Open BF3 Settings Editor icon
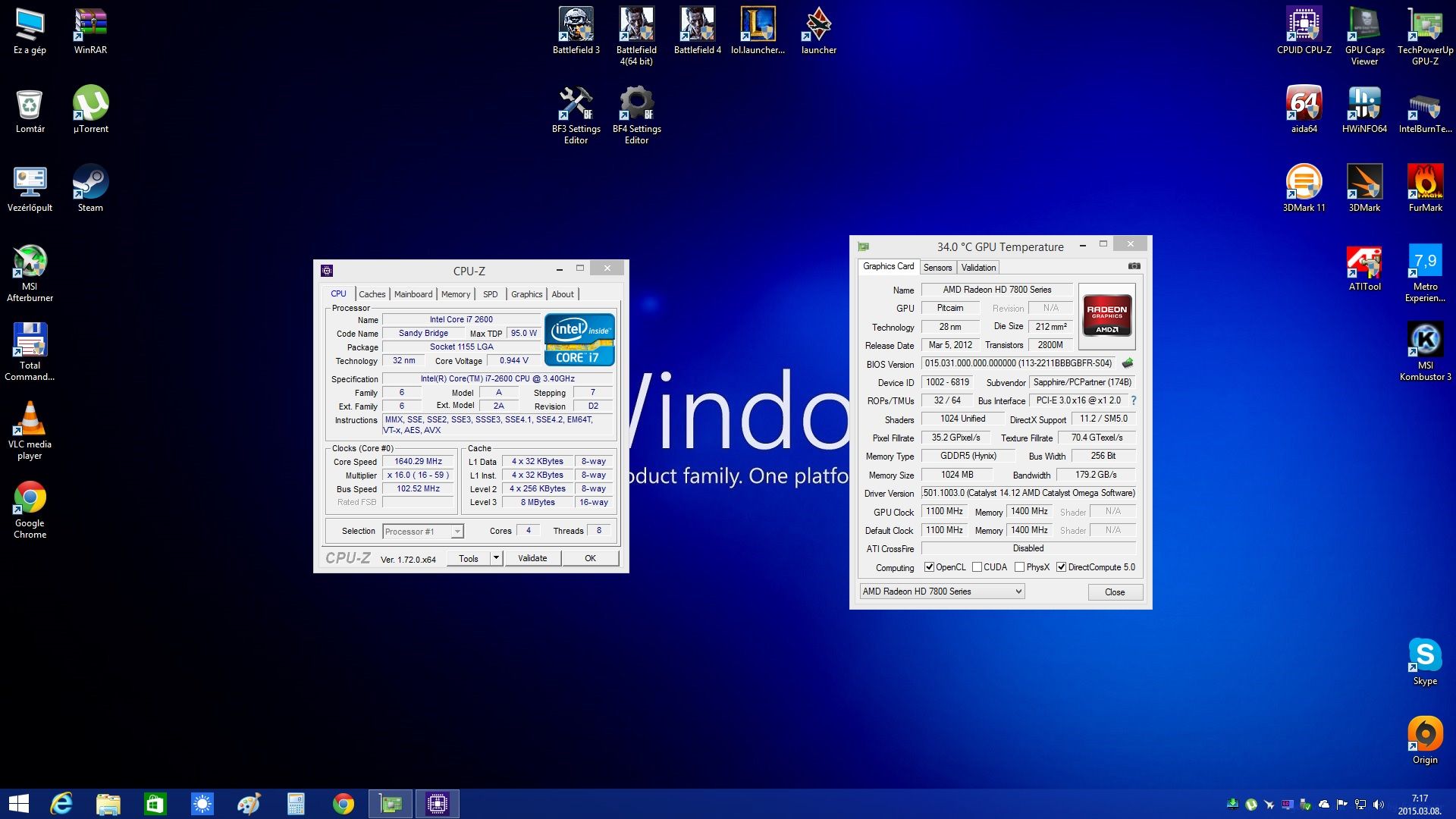1456x819 pixels. click(576, 115)
